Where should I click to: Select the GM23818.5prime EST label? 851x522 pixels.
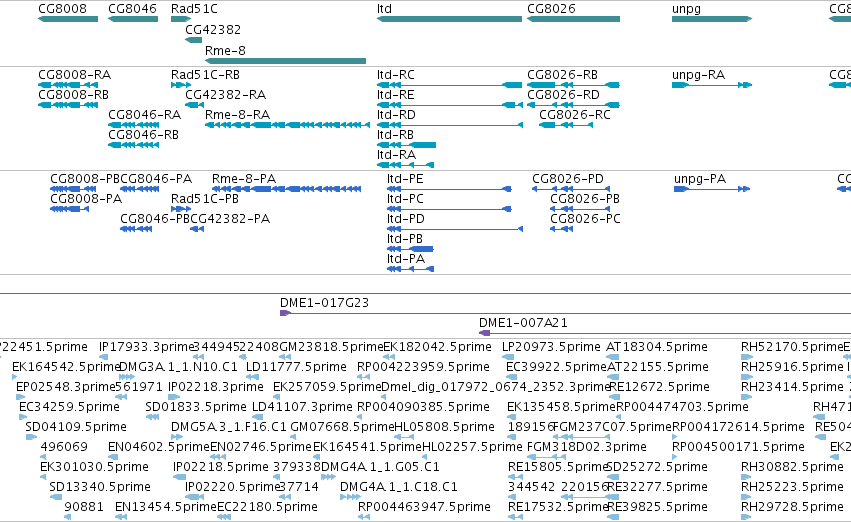coord(331,347)
